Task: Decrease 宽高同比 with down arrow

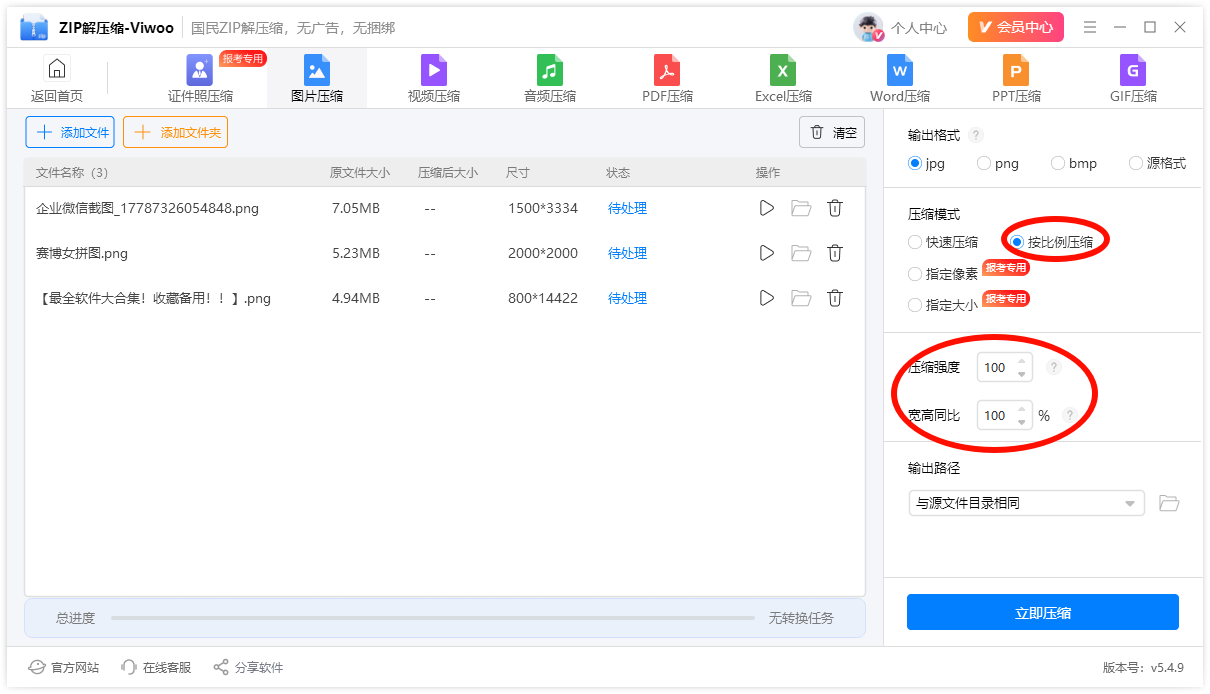Action: (1021, 422)
